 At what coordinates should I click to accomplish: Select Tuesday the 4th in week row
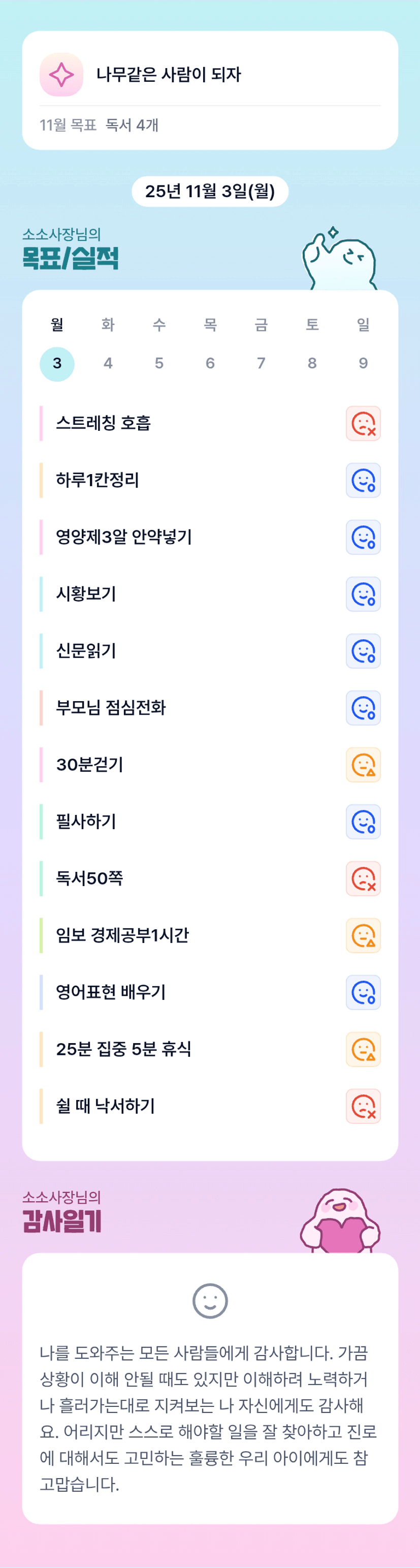[108, 363]
